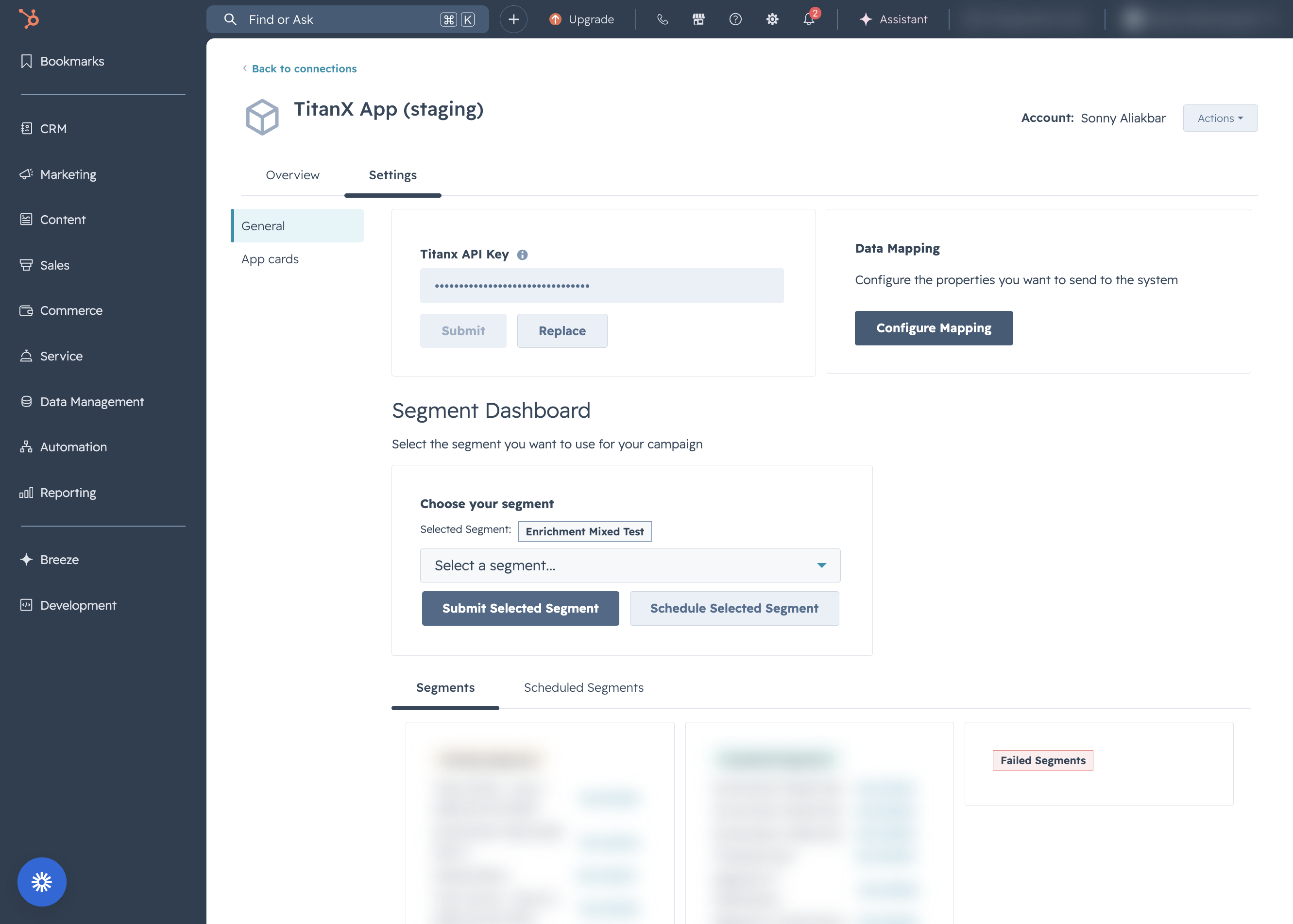Open Automation in the sidebar
Screen dimensions: 1293x924
(64, 447)
